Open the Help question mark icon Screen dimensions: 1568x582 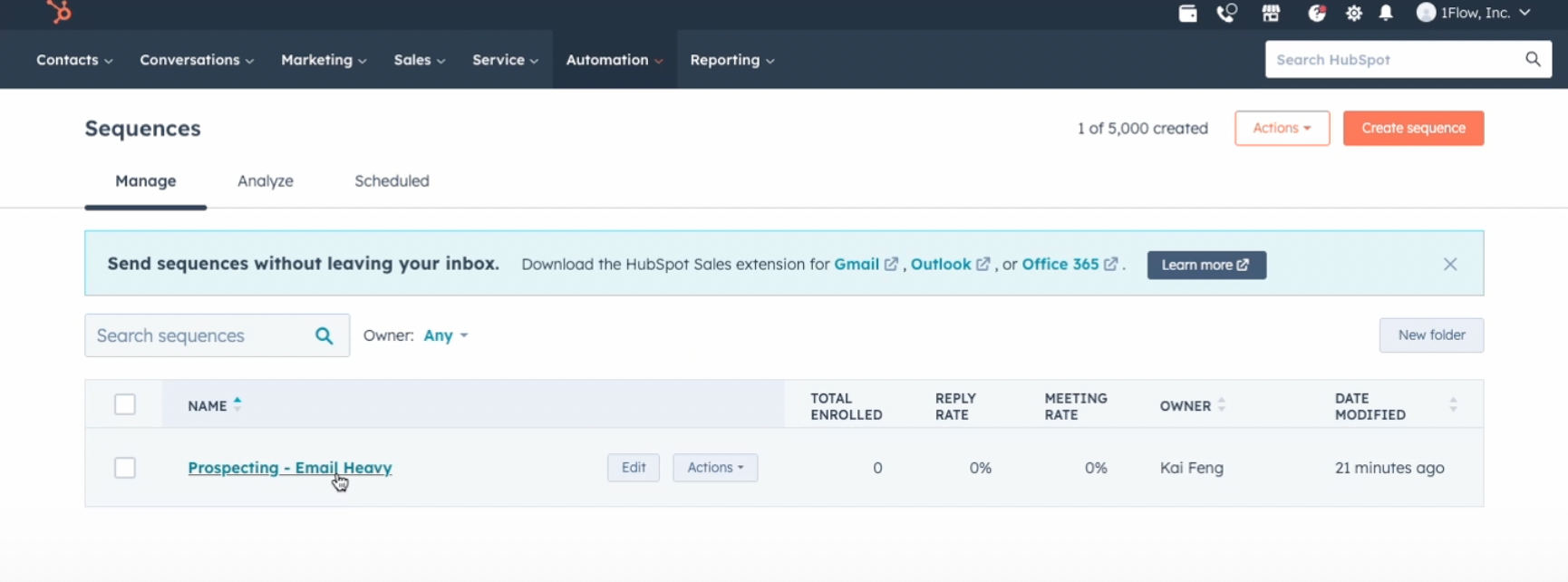1317,13
